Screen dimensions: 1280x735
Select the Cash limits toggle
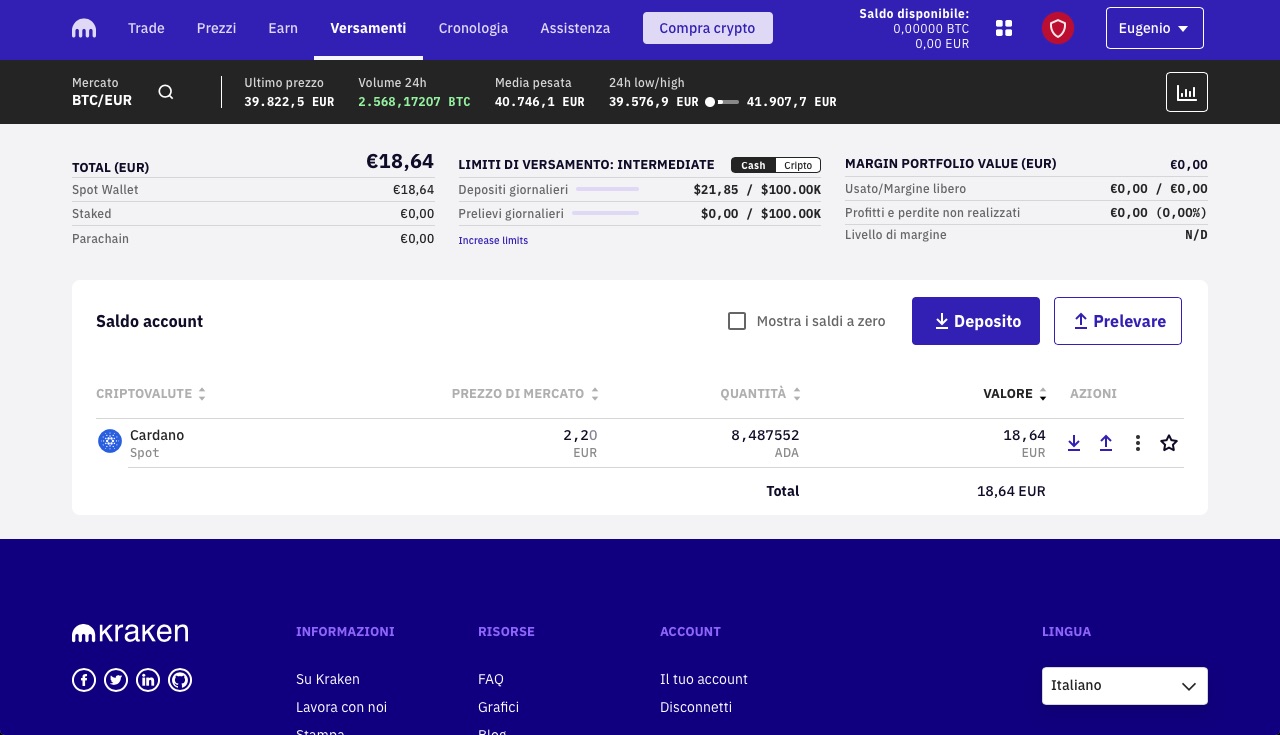click(x=753, y=165)
